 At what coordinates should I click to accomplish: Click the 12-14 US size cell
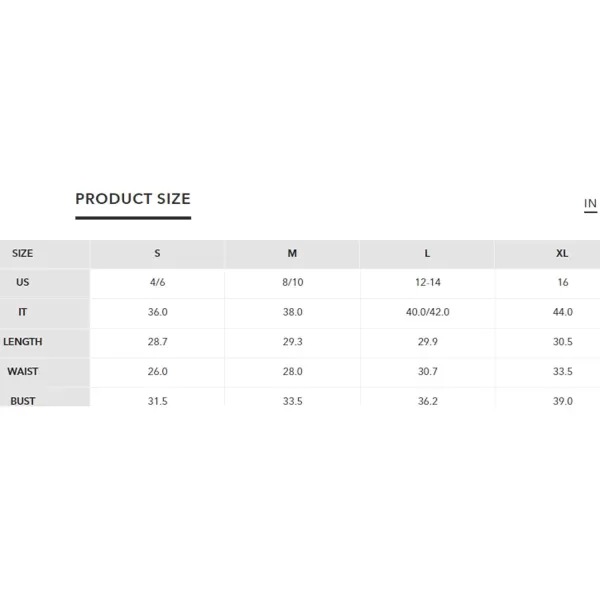[x=428, y=282]
